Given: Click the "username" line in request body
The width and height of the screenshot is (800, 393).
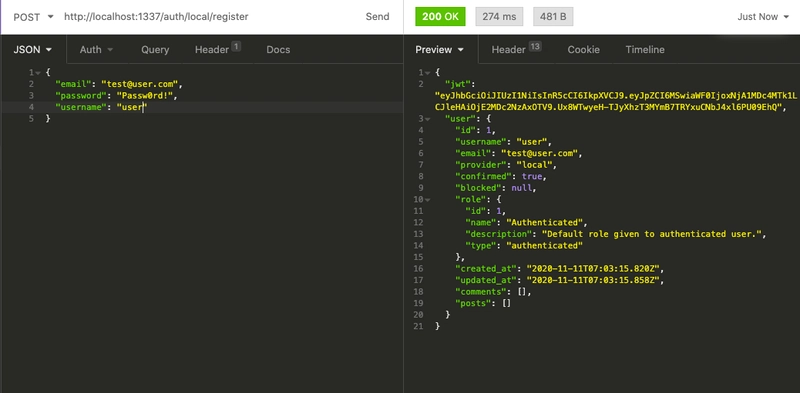Looking at the screenshot, I should tap(101, 107).
